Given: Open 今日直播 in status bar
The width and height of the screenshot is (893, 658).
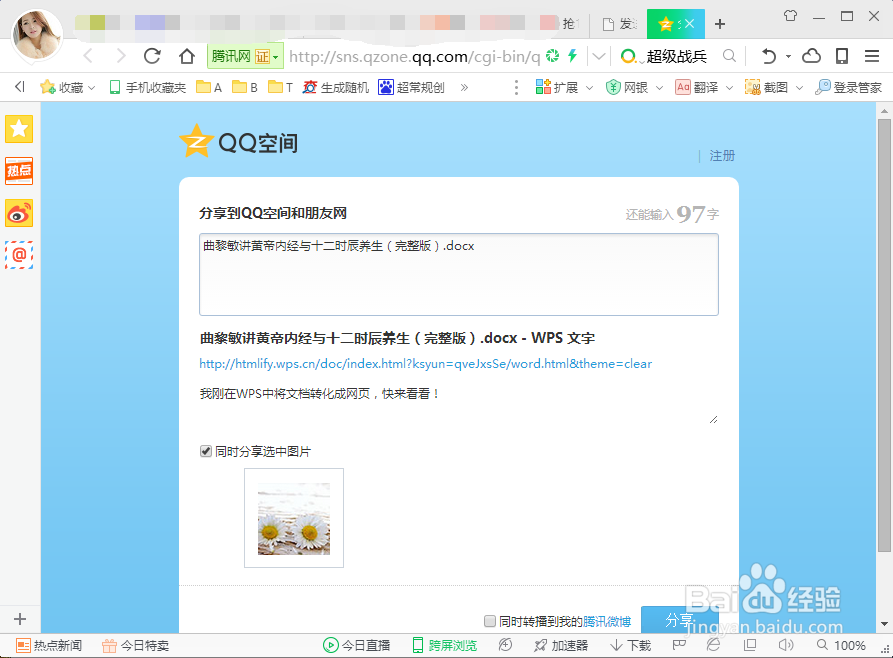Looking at the screenshot, I should click(x=357, y=645).
